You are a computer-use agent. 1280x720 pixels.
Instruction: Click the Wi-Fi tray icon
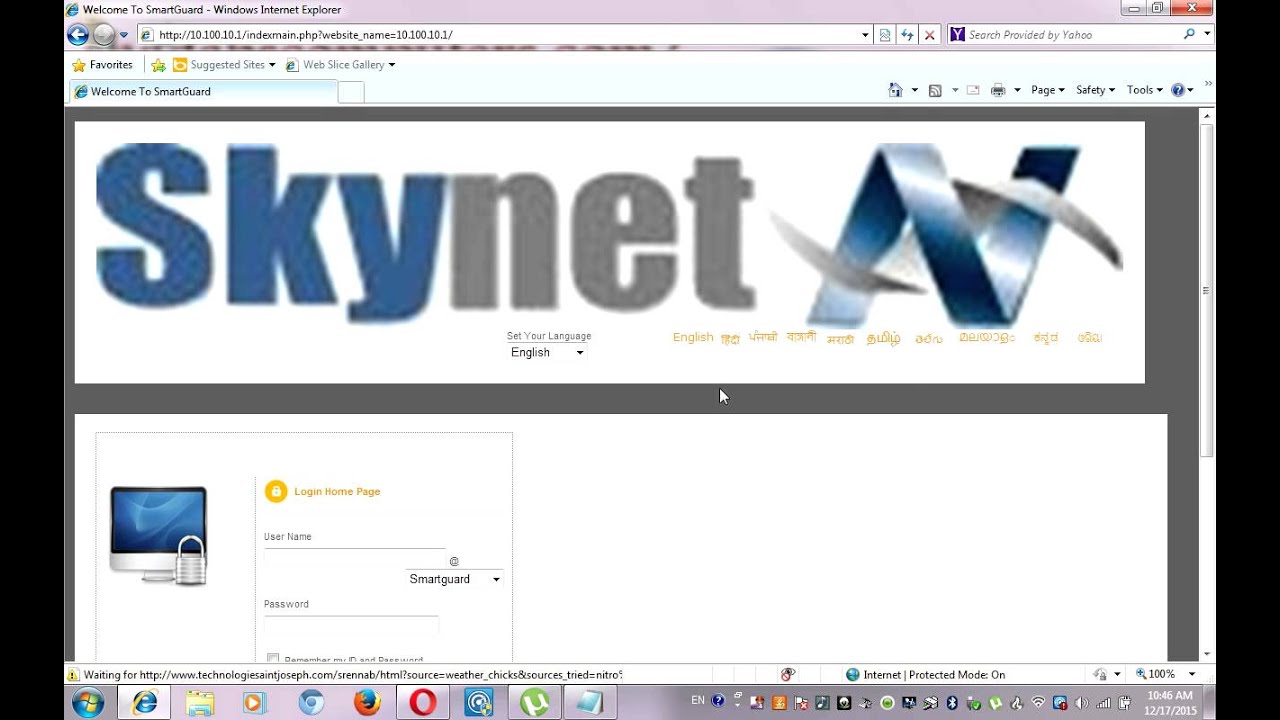(1038, 702)
